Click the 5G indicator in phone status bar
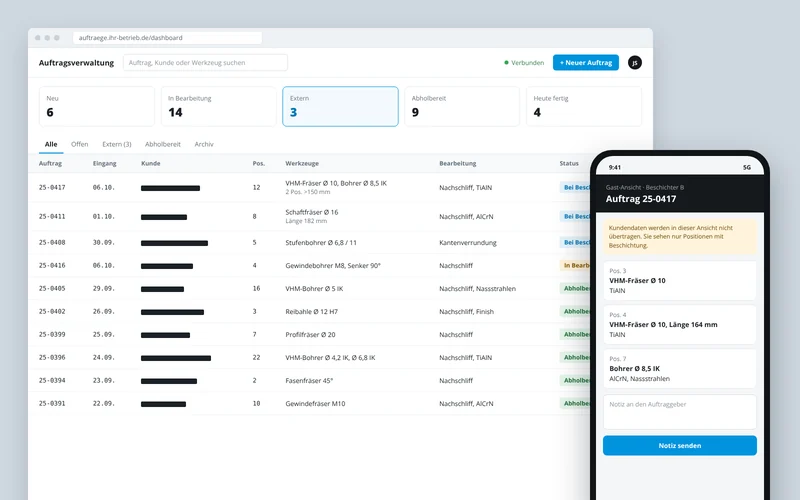Screen dimensions: 800x500 (x=747, y=167)
